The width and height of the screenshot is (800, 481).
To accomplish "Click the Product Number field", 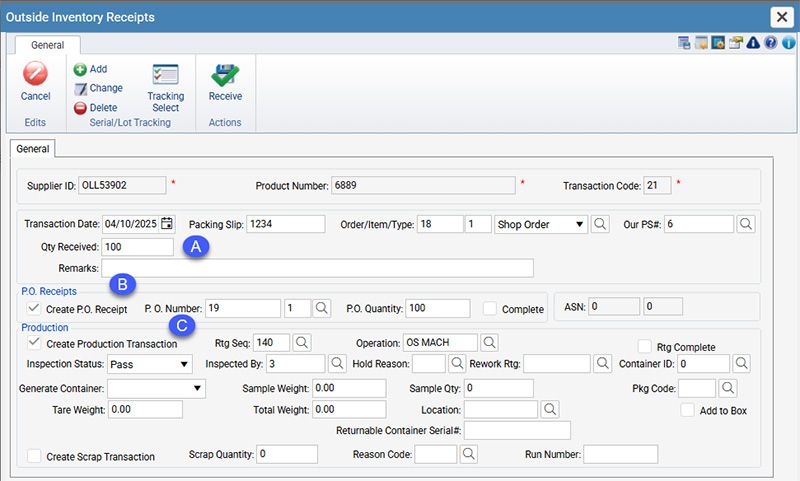I will pos(423,185).
